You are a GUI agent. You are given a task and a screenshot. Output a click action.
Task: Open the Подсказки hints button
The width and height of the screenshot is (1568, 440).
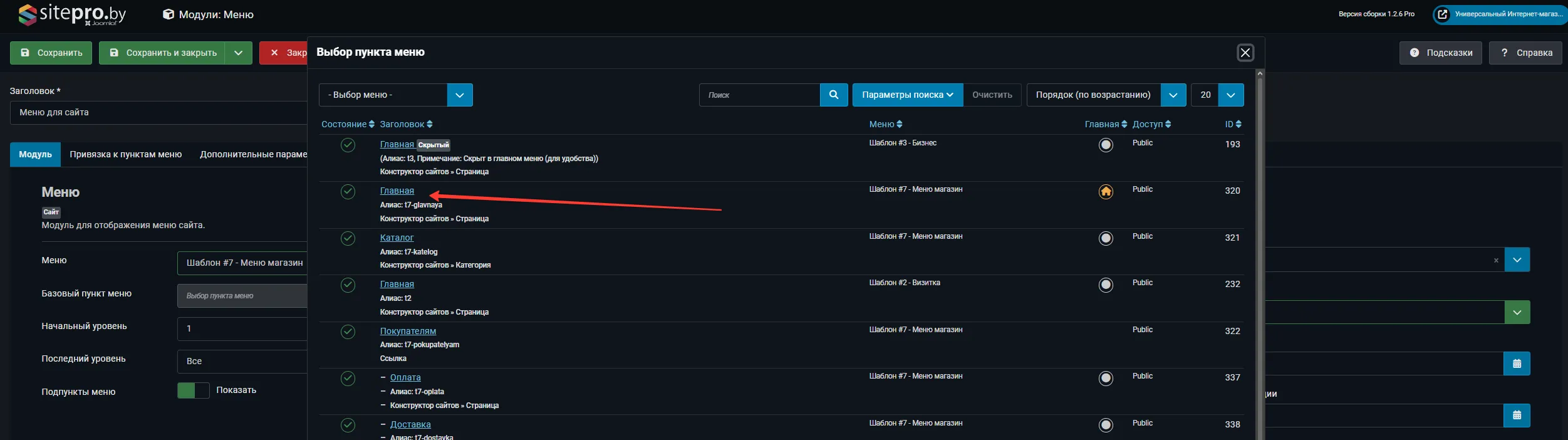1440,53
